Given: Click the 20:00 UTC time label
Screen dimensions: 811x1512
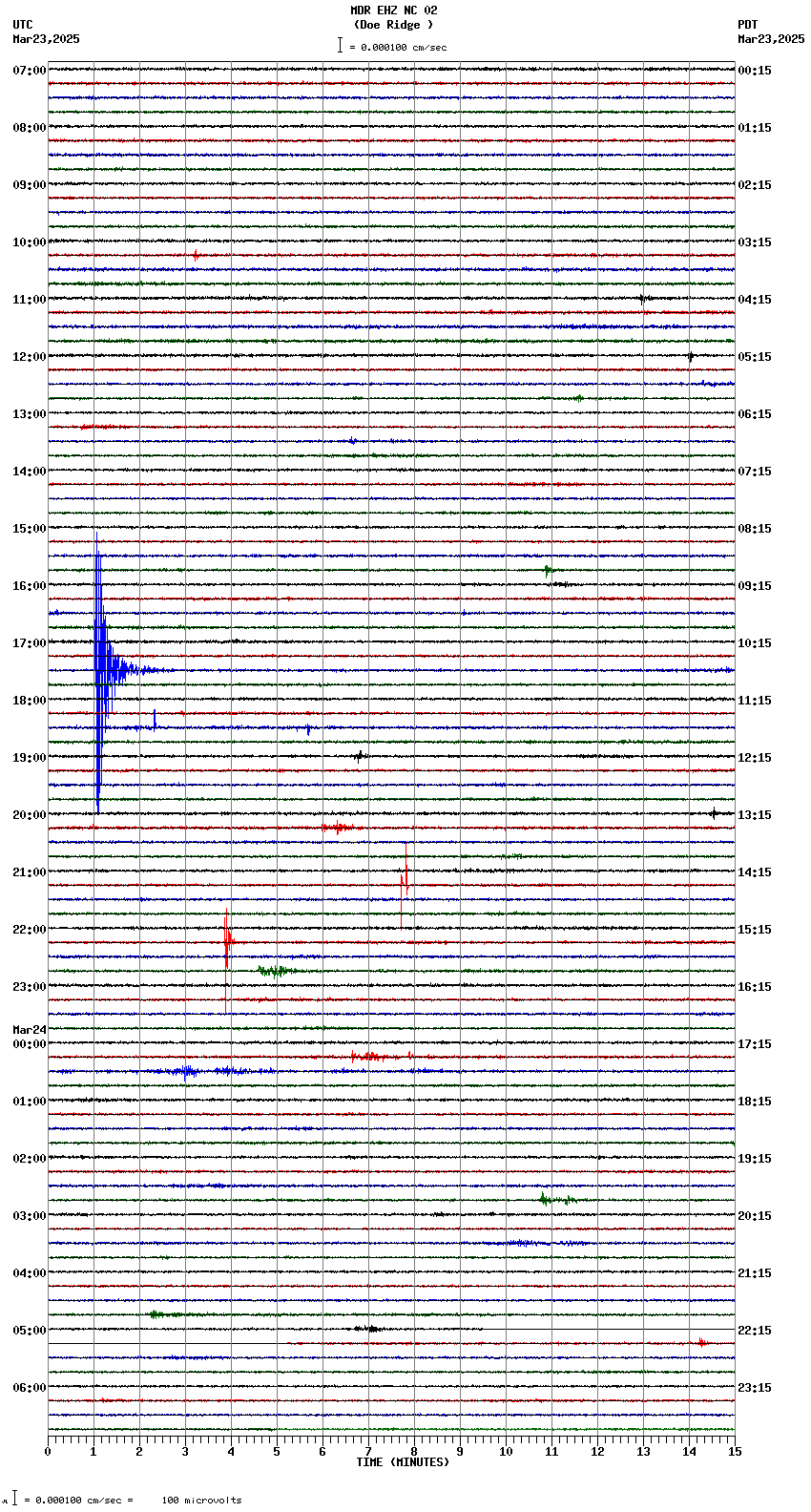Looking at the screenshot, I should click(30, 815).
